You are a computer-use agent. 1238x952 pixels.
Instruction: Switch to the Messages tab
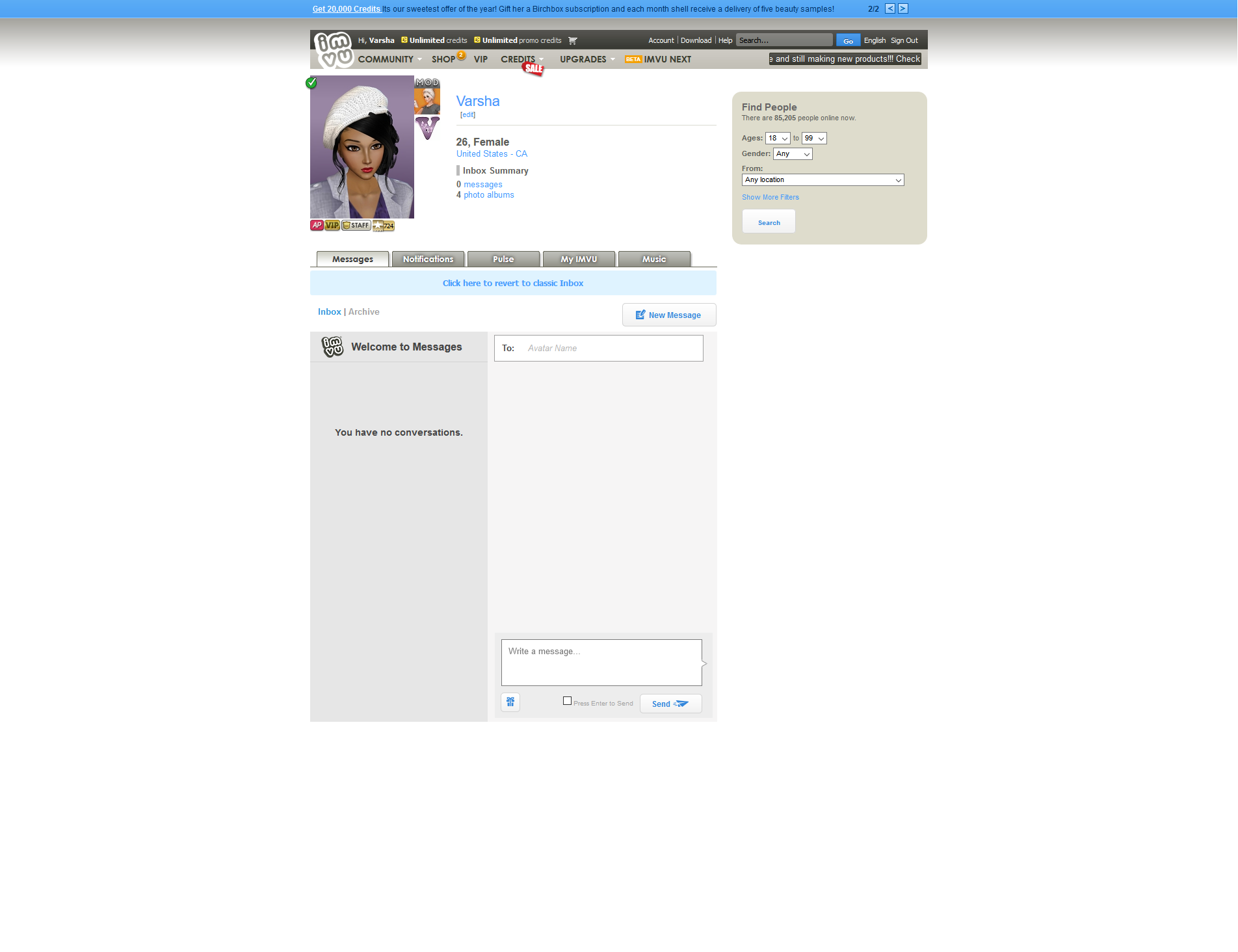point(352,259)
